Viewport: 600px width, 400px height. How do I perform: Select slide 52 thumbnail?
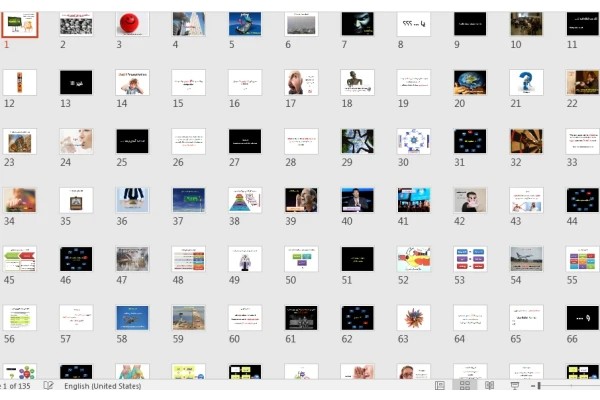414,259
